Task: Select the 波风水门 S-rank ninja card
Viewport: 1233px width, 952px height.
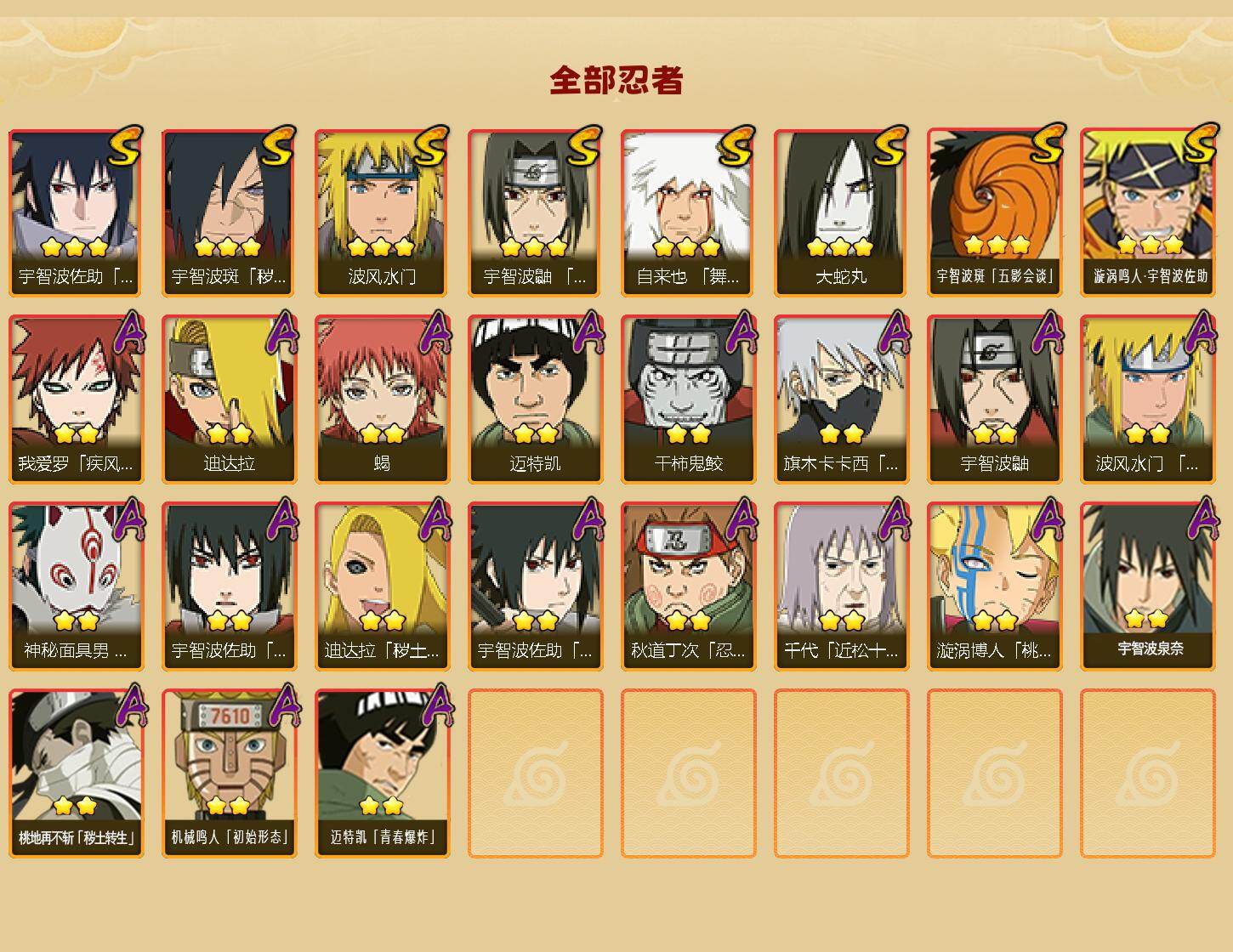Action: point(382,212)
